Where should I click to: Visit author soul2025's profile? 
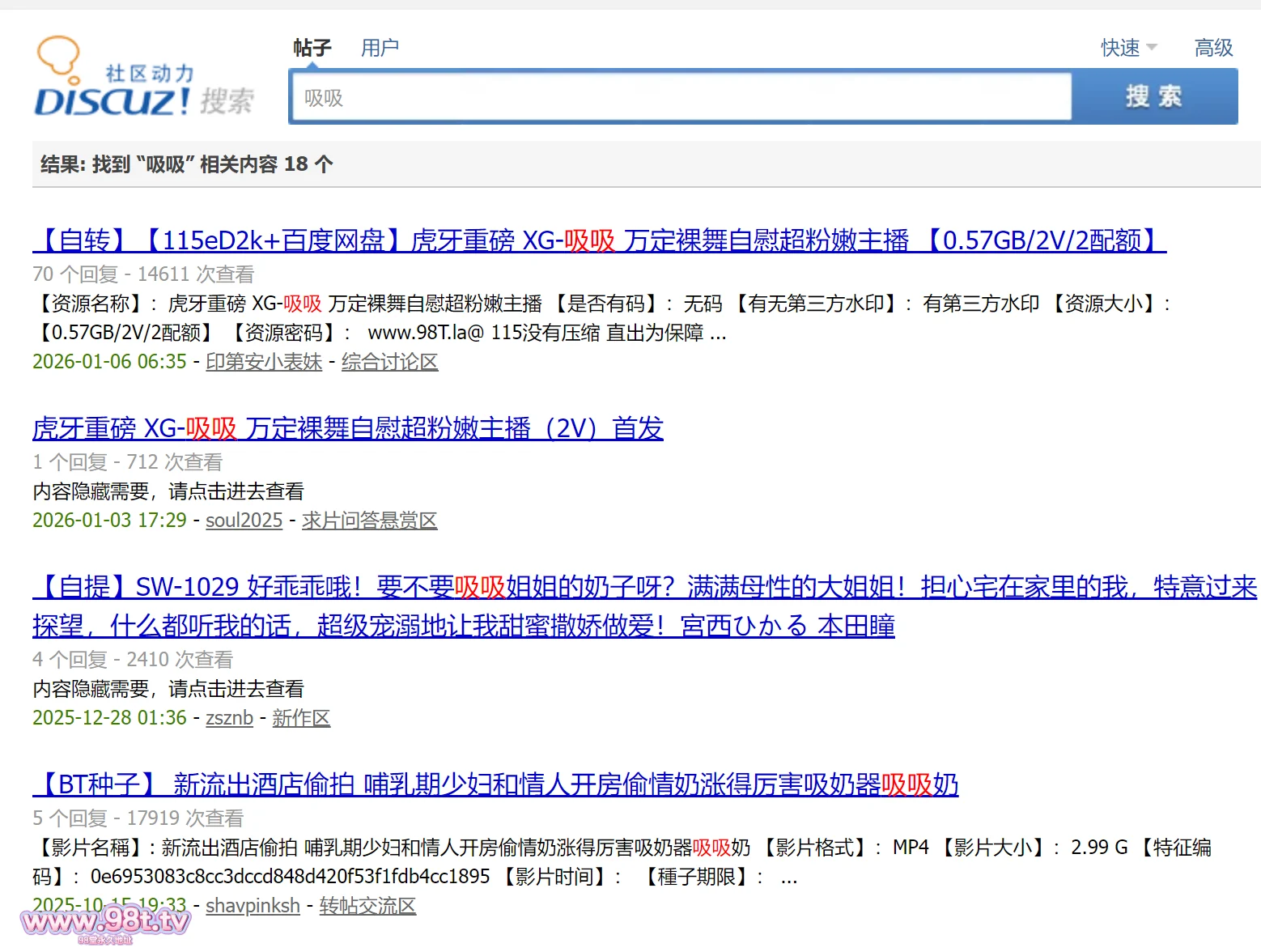tap(244, 521)
